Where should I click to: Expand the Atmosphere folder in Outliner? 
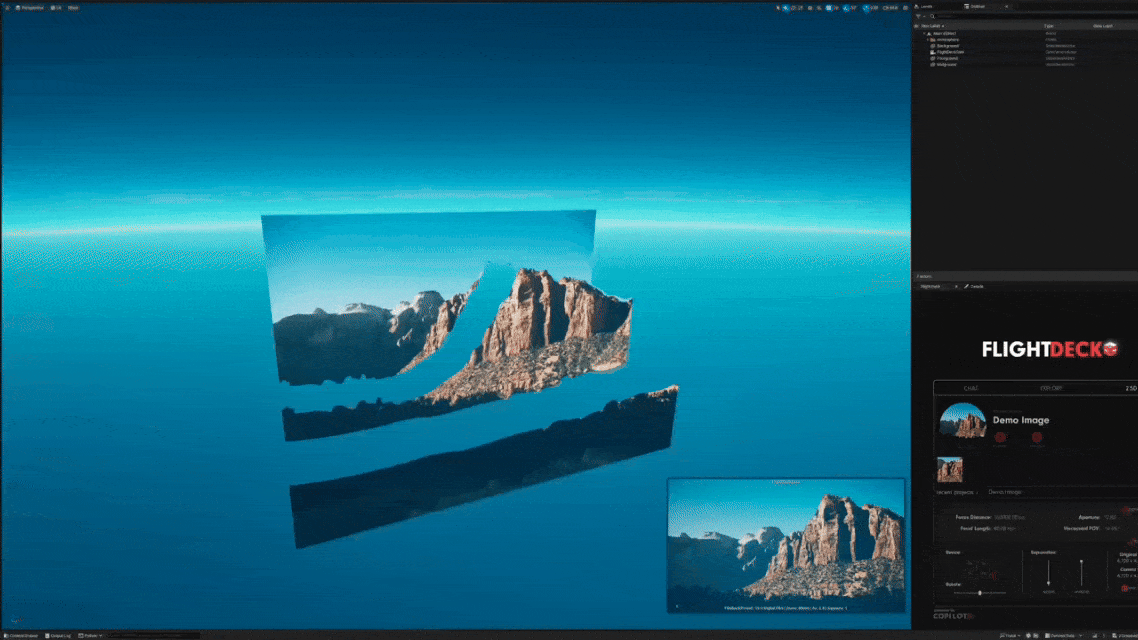point(928,40)
